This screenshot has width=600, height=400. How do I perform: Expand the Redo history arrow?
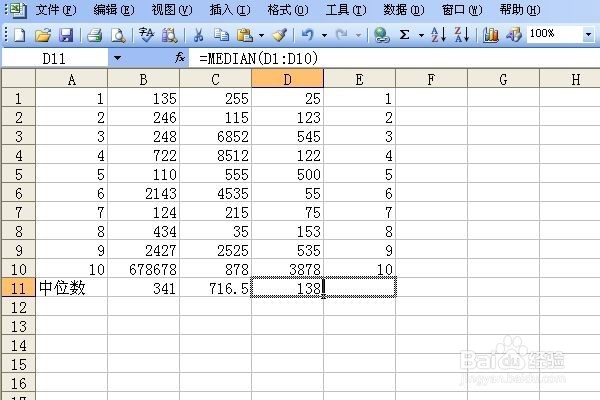point(359,36)
